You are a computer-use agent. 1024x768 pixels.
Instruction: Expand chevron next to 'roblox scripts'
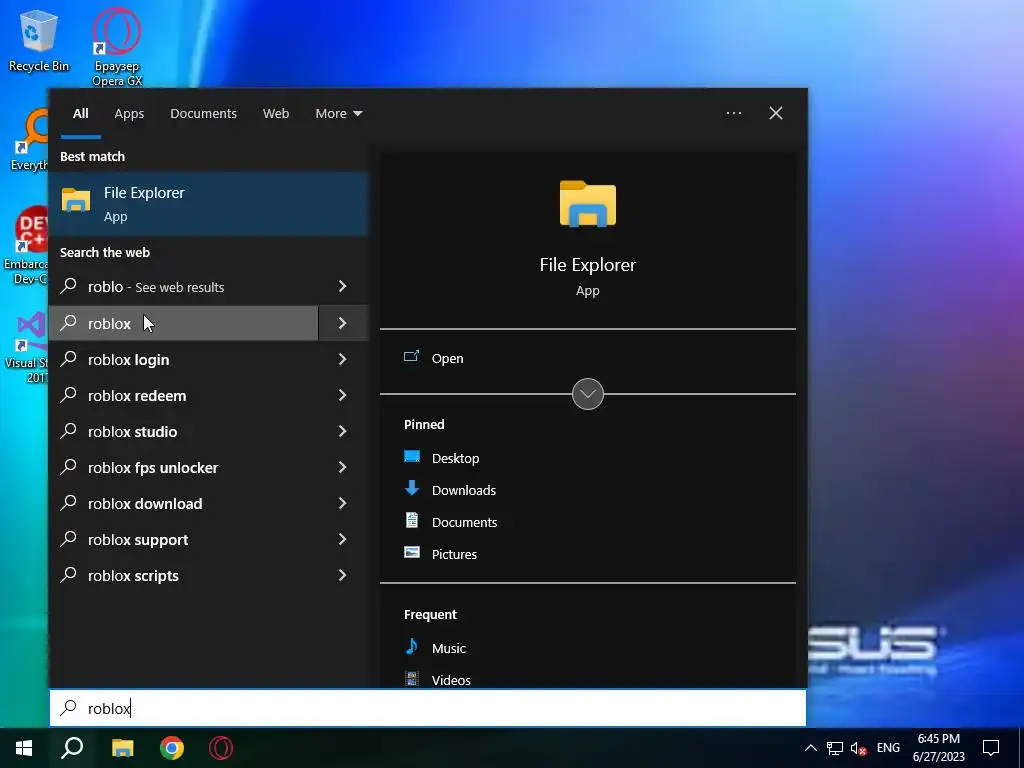click(x=343, y=574)
